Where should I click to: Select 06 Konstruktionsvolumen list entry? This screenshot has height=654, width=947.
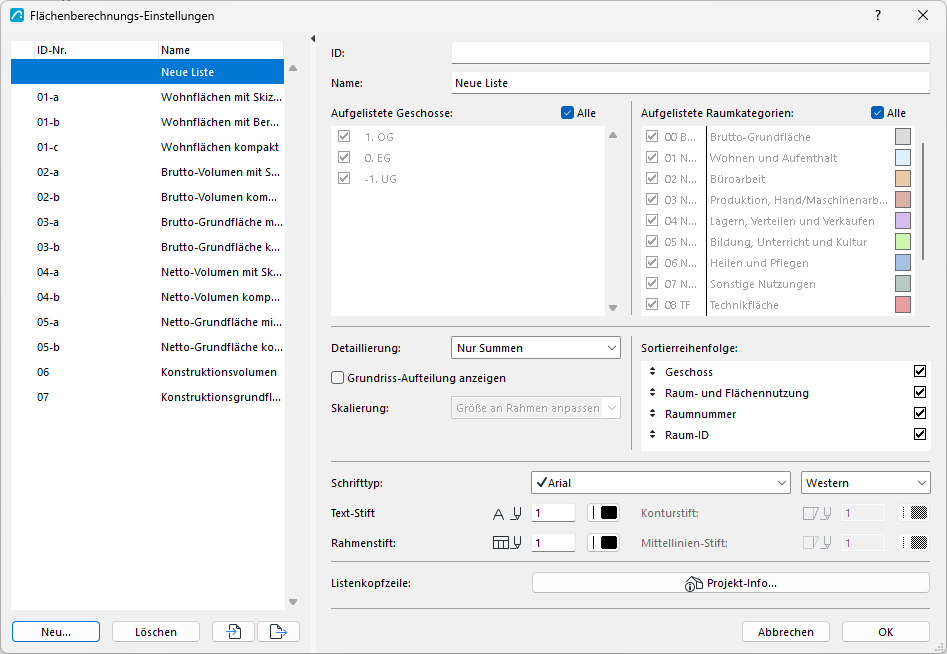click(147, 372)
